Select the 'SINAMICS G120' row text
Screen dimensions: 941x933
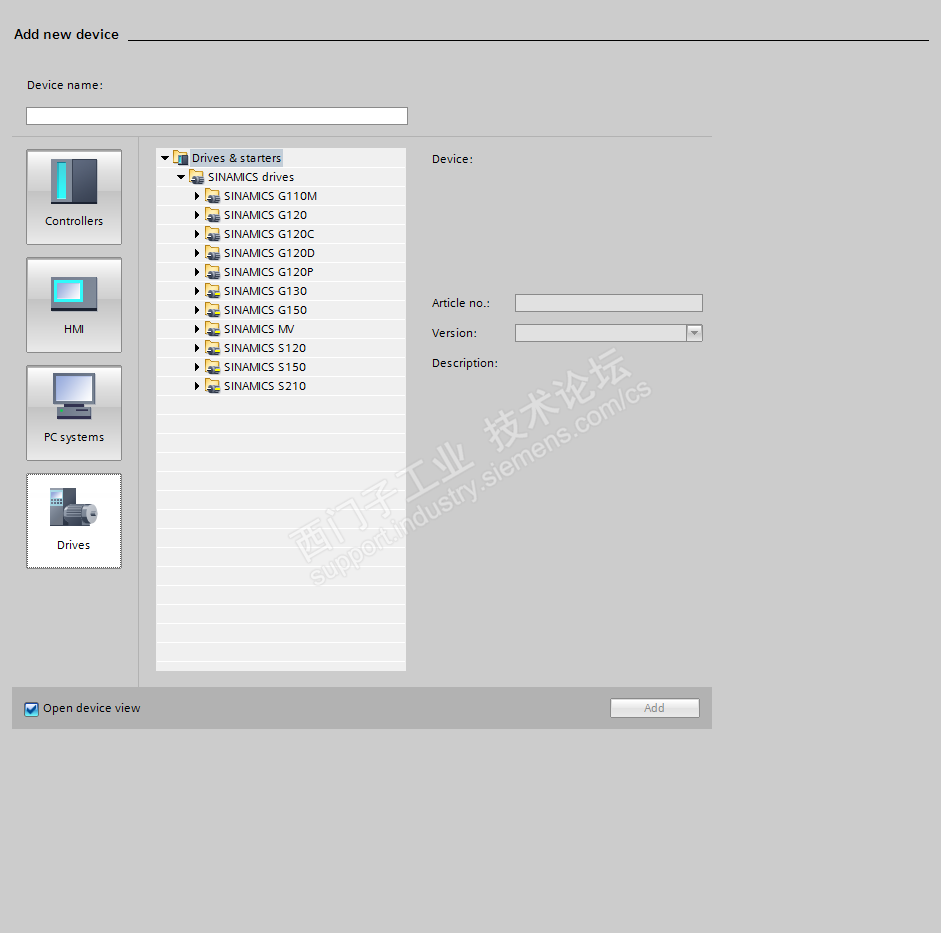pos(265,215)
